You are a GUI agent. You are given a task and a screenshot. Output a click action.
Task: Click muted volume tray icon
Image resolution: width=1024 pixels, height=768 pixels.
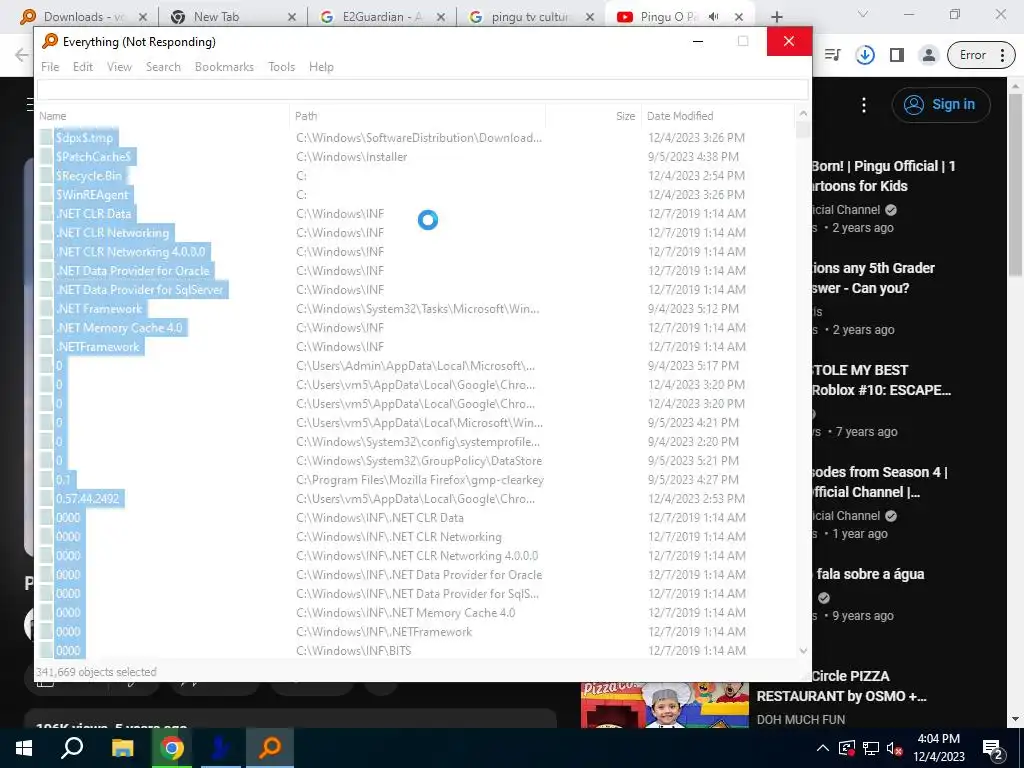pyautogui.click(x=893, y=748)
